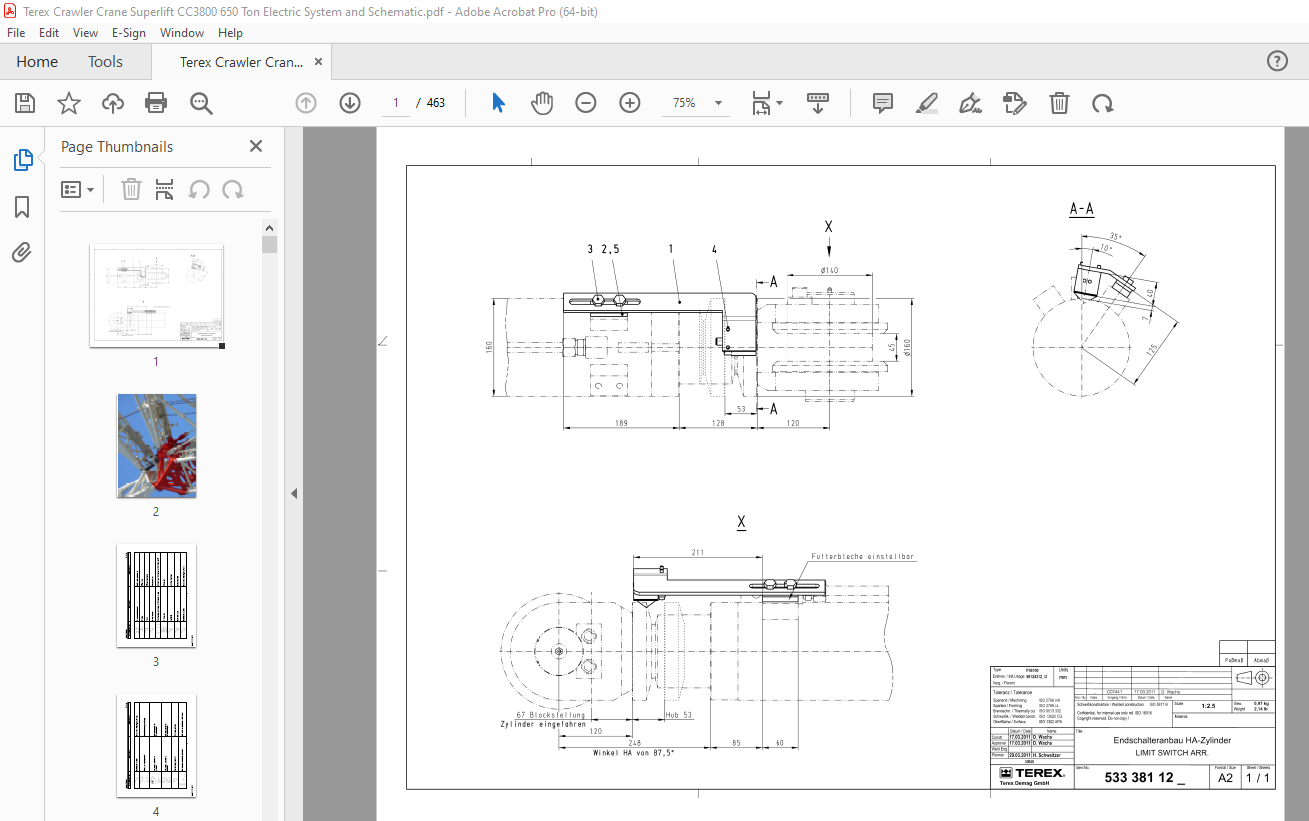Click the 'Page Thumbnails' panel title
The width and height of the screenshot is (1309, 821).
(x=117, y=146)
